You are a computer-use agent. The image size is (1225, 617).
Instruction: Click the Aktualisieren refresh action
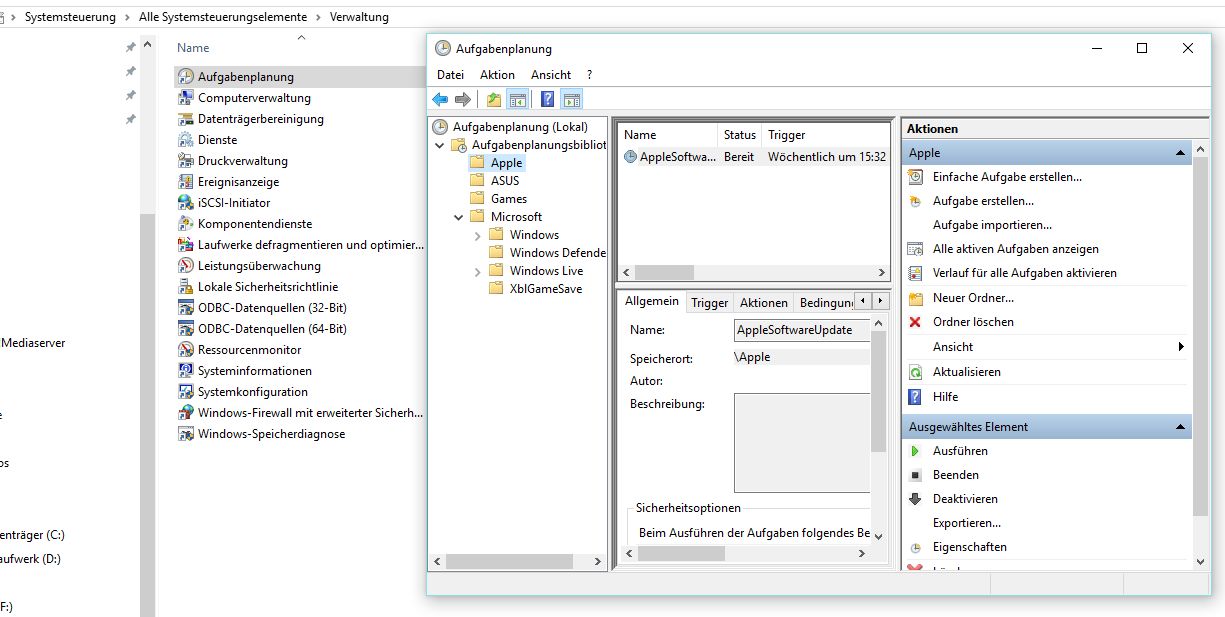(966, 372)
